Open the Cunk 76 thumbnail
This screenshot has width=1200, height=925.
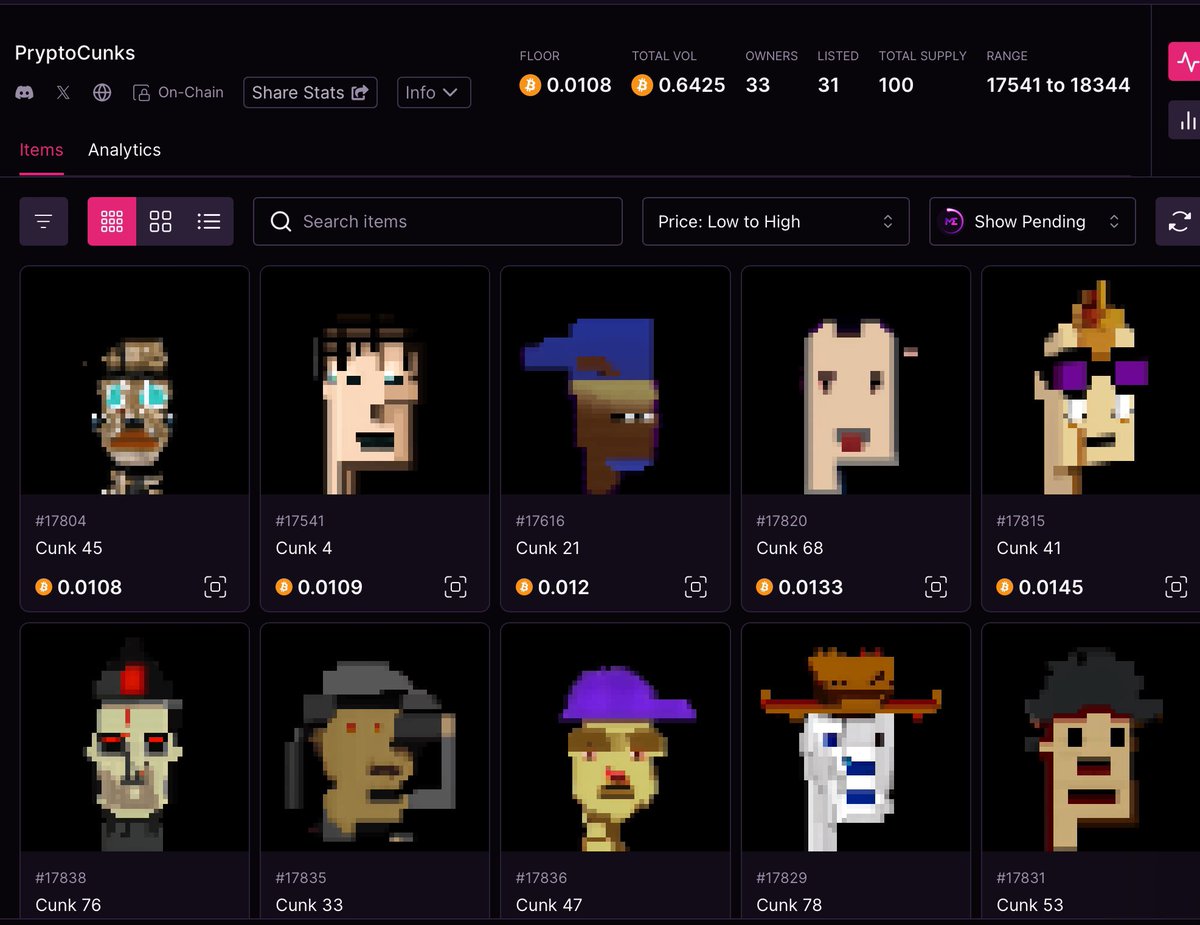pyautogui.click(x=135, y=738)
